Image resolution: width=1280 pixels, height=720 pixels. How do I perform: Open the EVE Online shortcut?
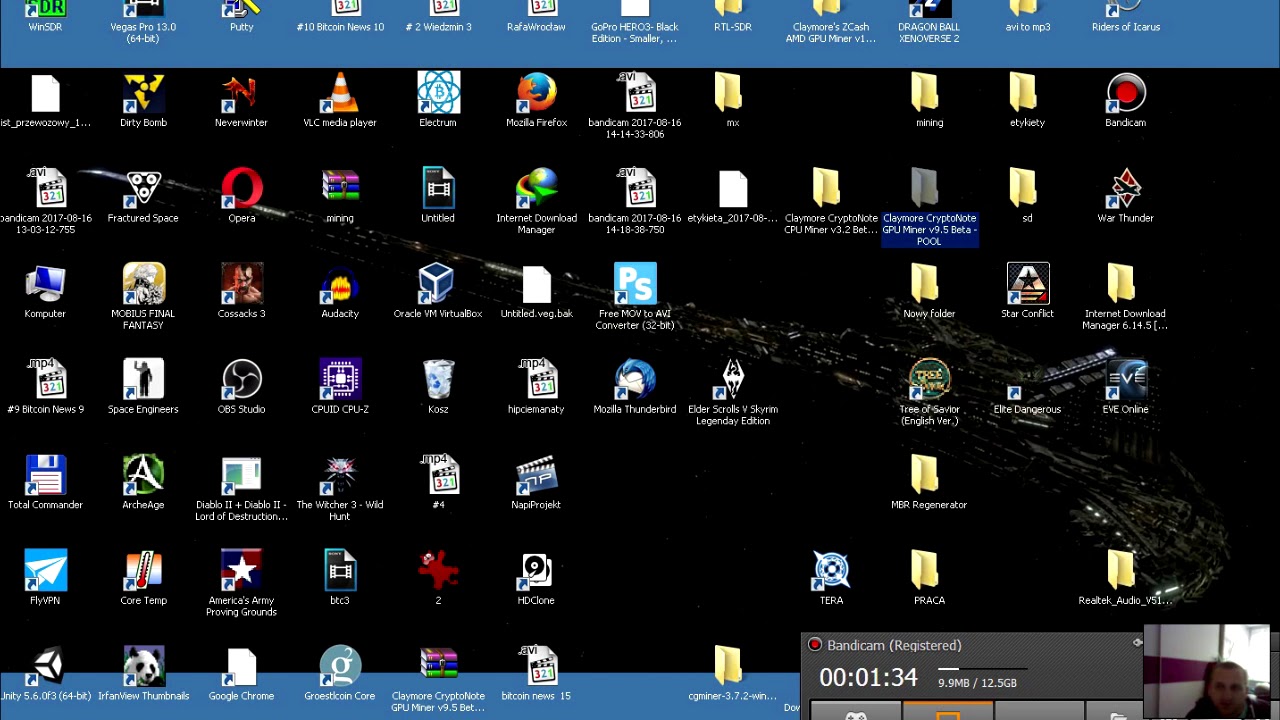tap(1125, 381)
